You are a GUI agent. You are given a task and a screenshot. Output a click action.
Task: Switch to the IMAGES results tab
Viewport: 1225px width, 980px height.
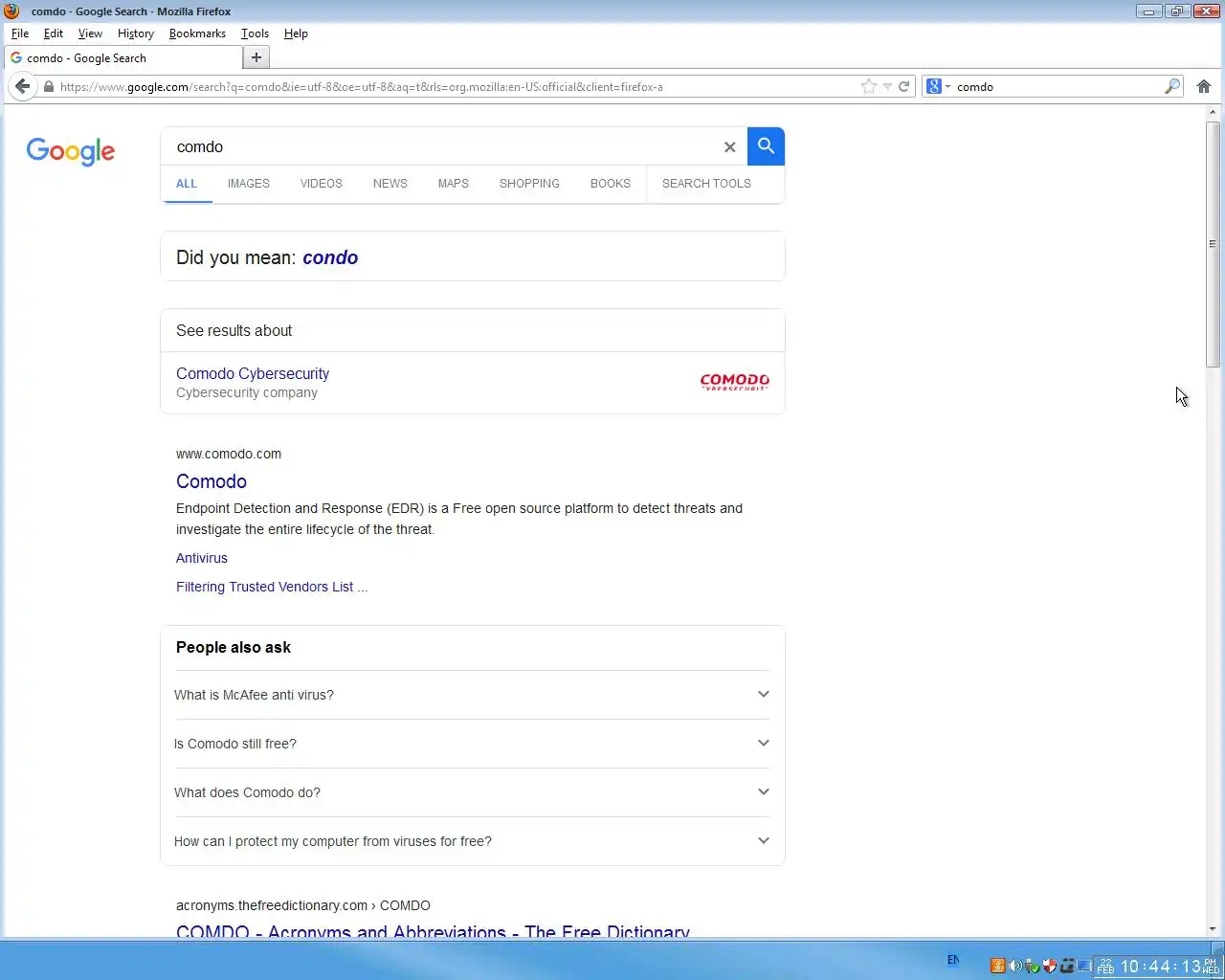click(x=249, y=184)
